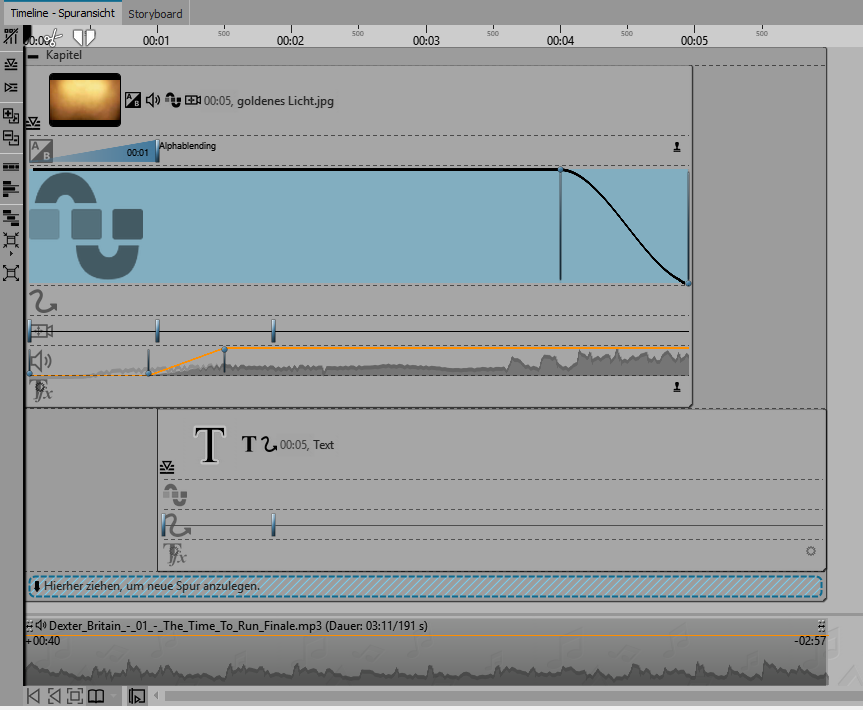This screenshot has width=863, height=710.
Task: Click the large T icon on the Text object
Action: [210, 445]
